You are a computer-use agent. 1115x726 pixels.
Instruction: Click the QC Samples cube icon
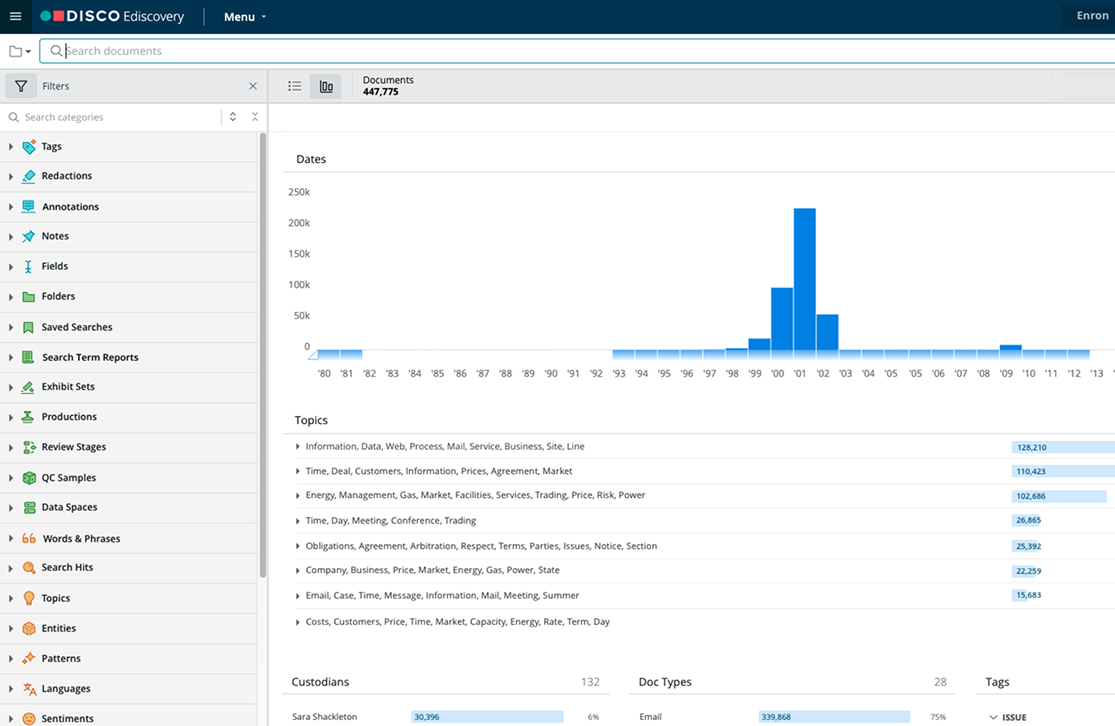pyautogui.click(x=28, y=478)
